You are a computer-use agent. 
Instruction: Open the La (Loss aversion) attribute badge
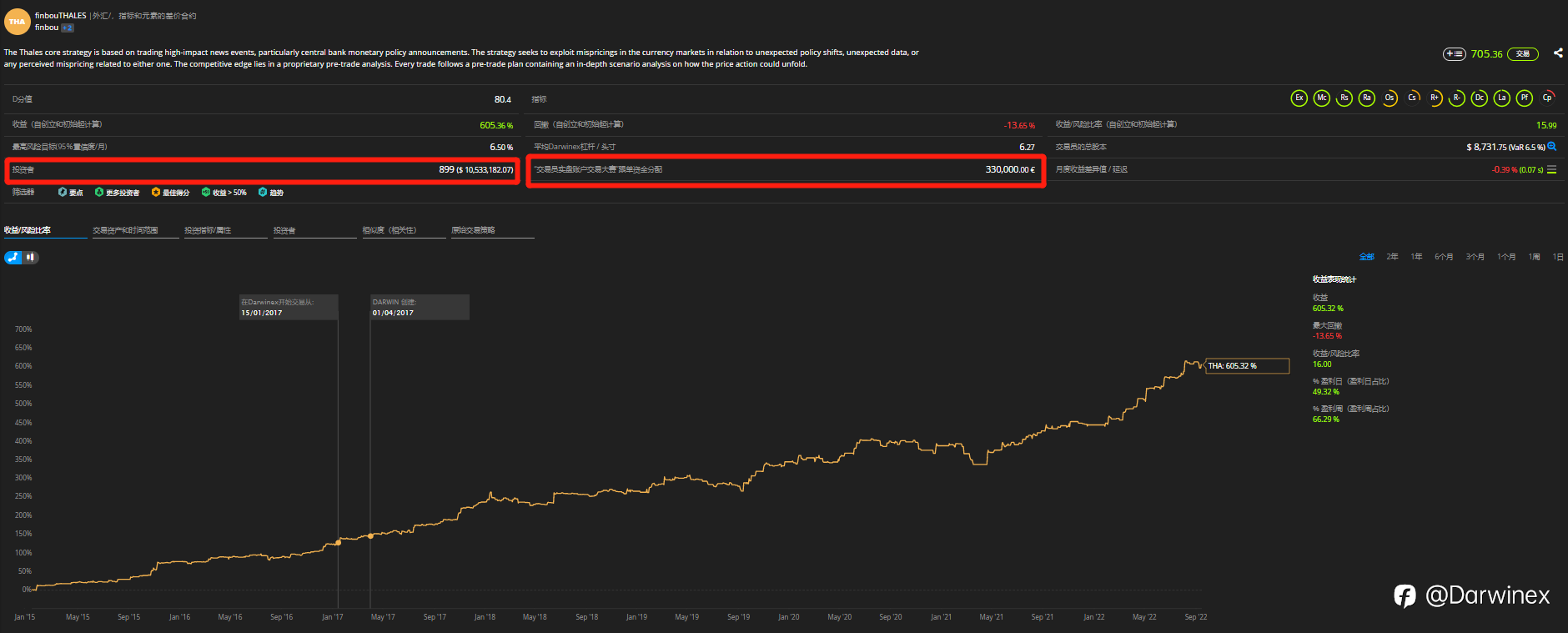(1502, 98)
